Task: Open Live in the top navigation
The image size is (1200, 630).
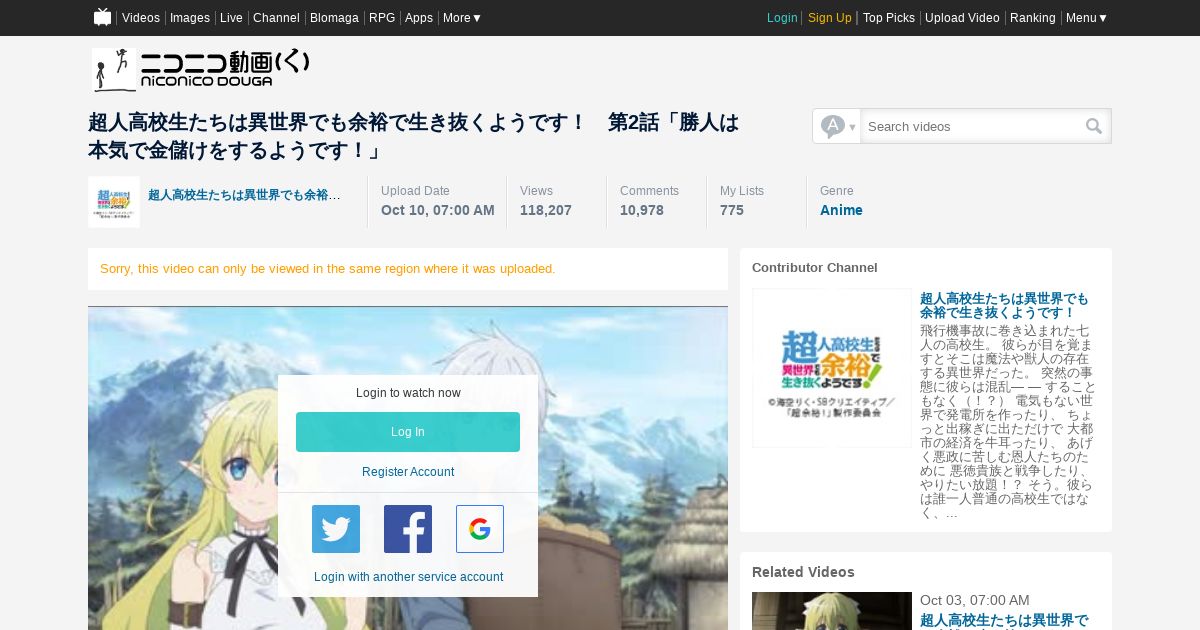Action: point(231,18)
